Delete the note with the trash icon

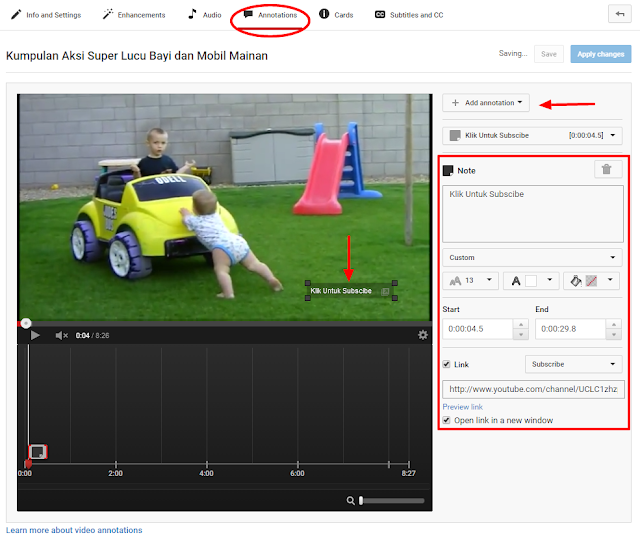[x=608, y=169]
